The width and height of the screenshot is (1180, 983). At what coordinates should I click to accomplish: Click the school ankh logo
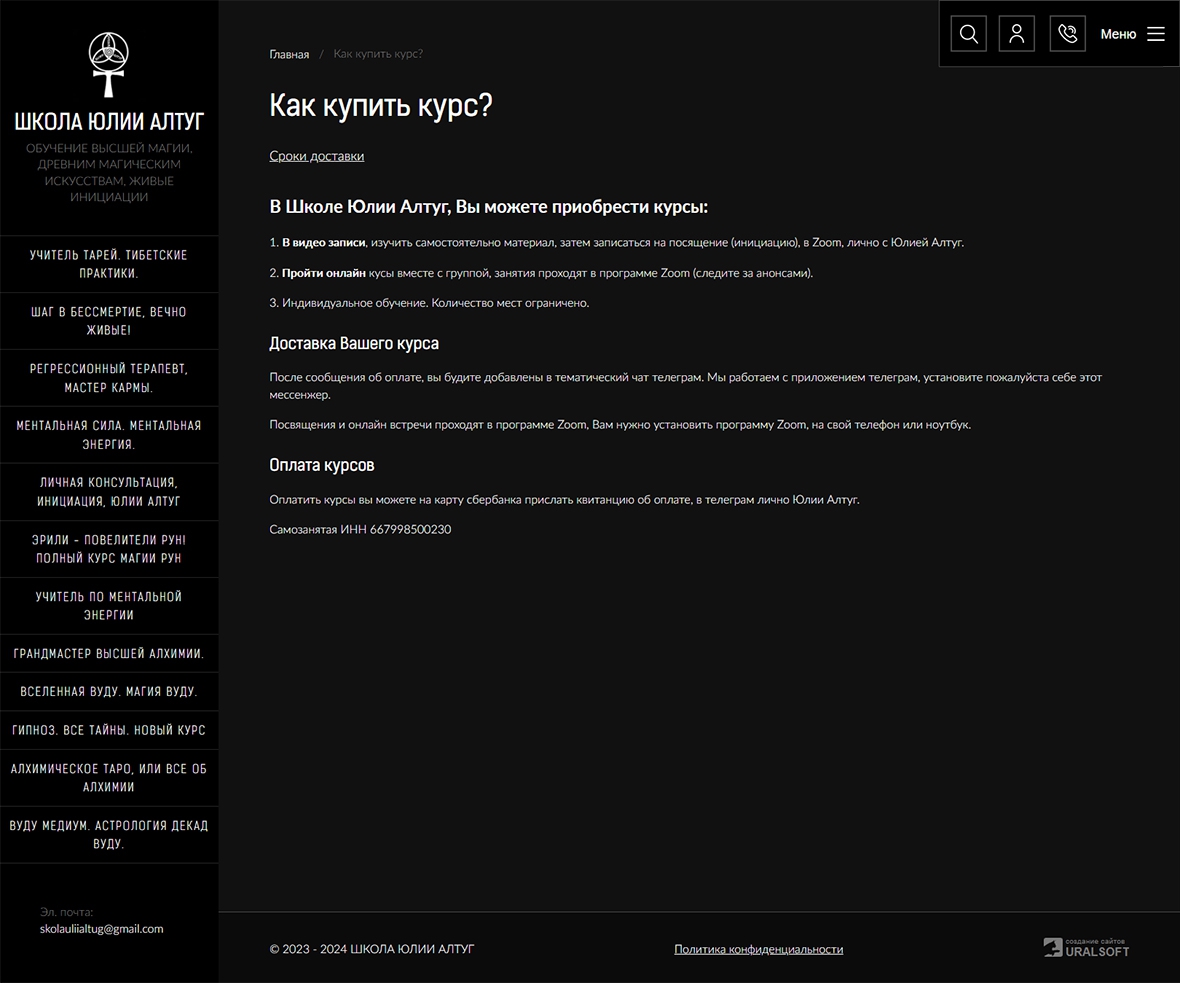click(109, 64)
